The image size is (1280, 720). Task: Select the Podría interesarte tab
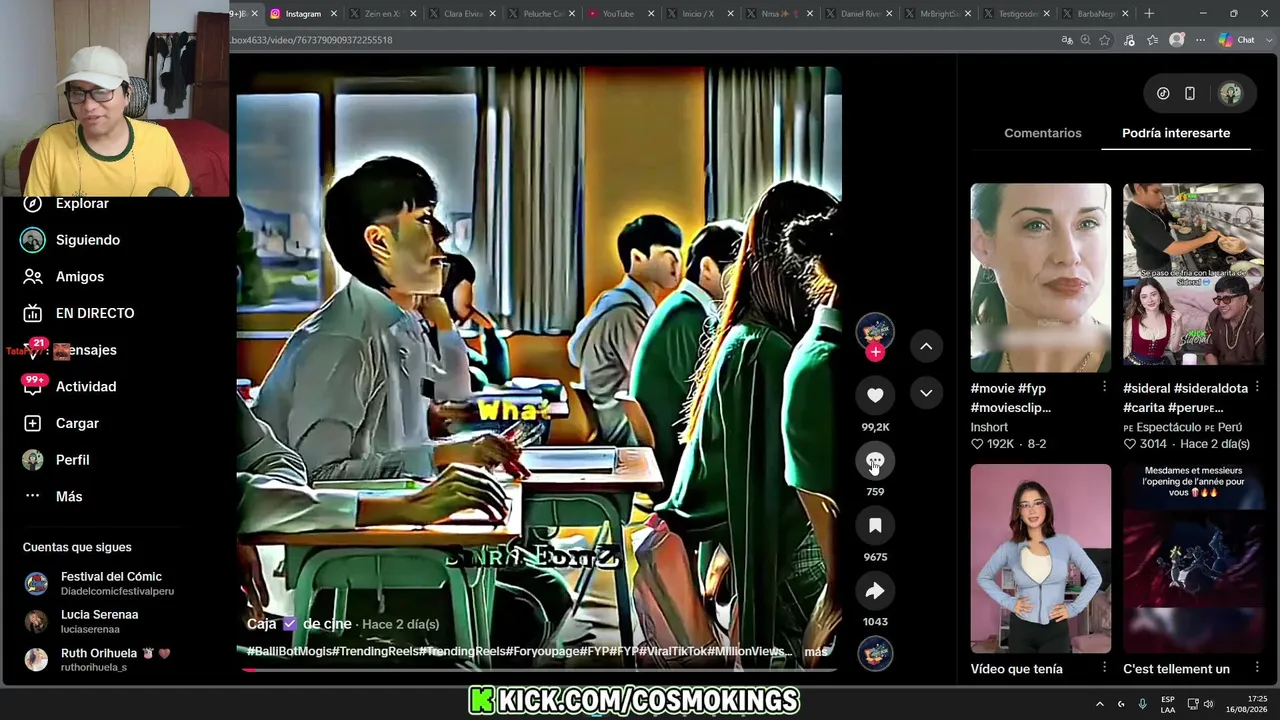(1176, 133)
